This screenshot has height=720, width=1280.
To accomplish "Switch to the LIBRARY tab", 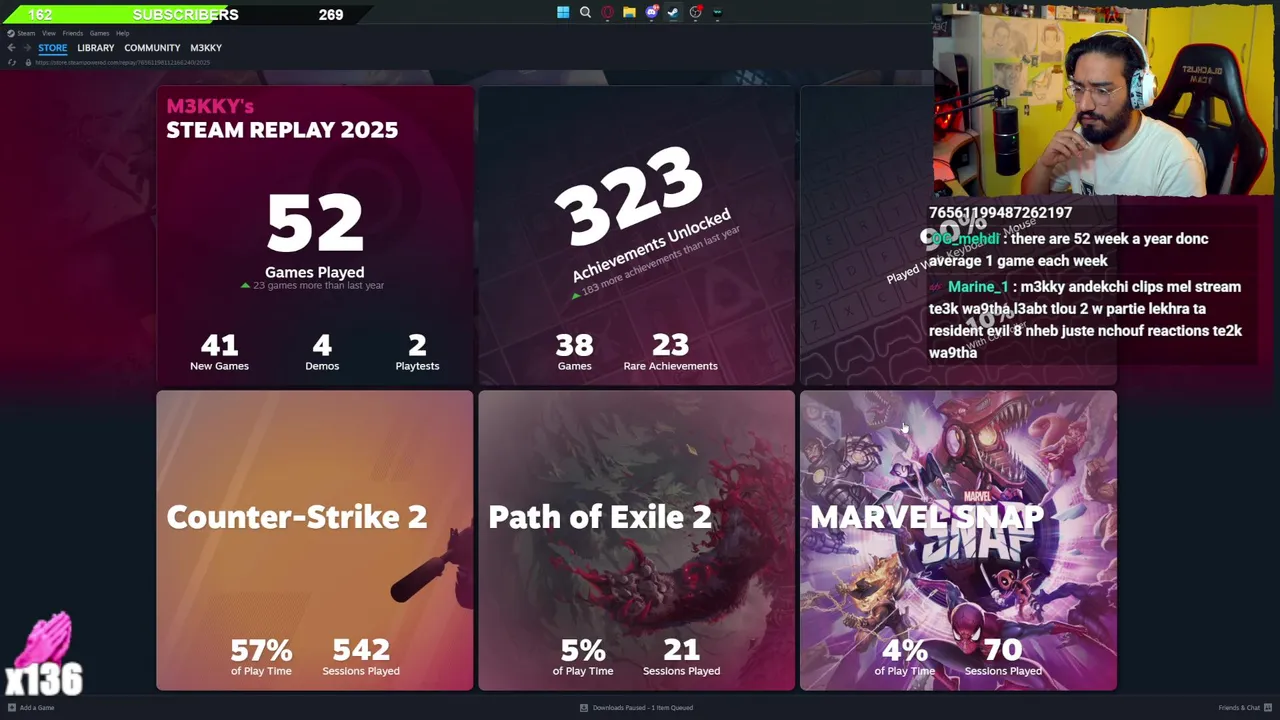I will point(96,48).
